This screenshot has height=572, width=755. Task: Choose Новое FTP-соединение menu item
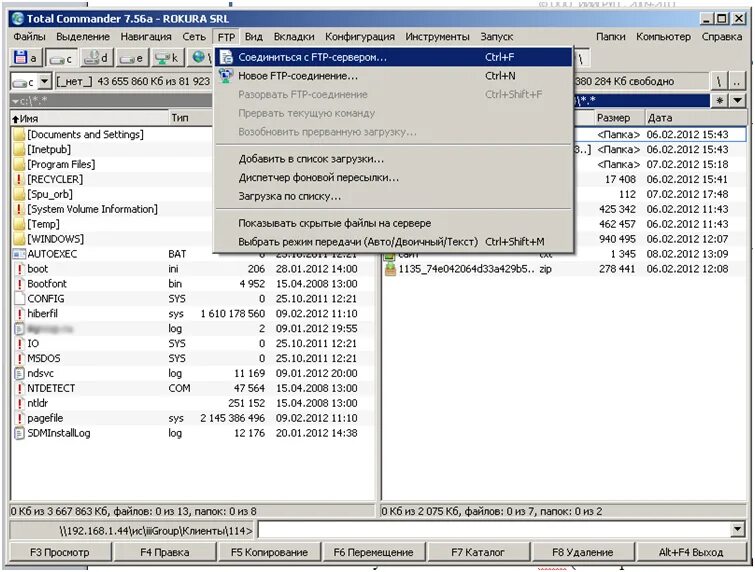[x=393, y=76]
